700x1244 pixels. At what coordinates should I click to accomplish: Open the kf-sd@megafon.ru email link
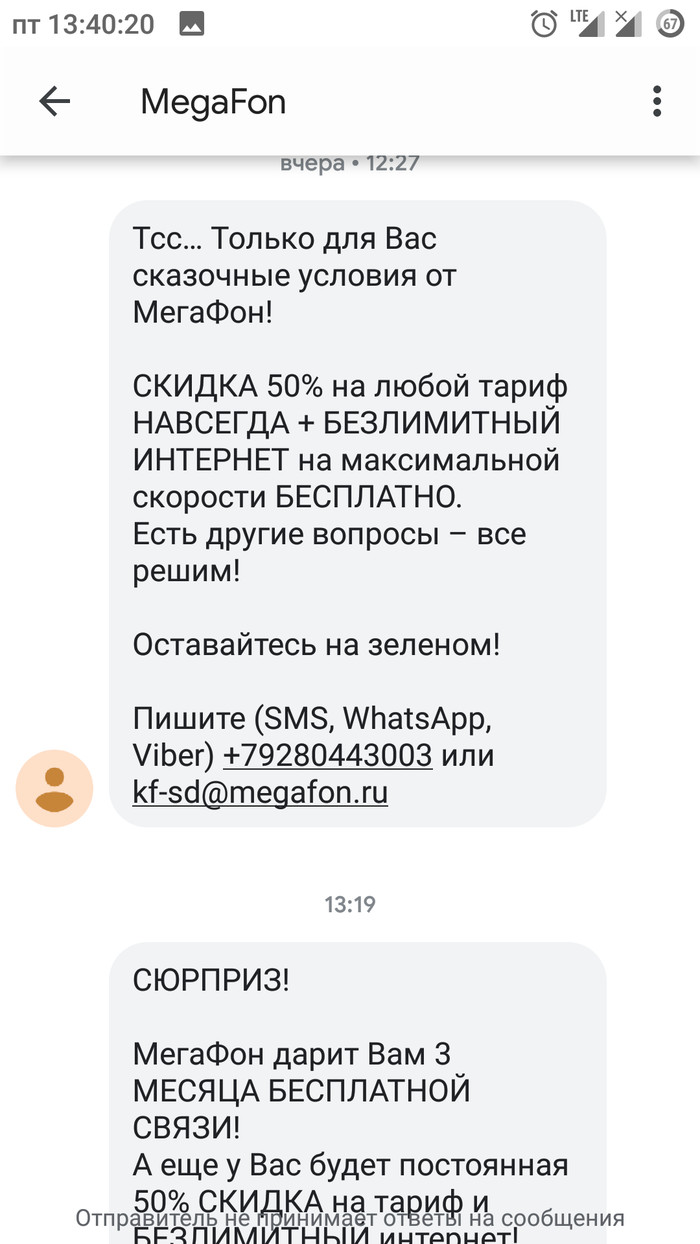pyautogui.click(x=260, y=793)
